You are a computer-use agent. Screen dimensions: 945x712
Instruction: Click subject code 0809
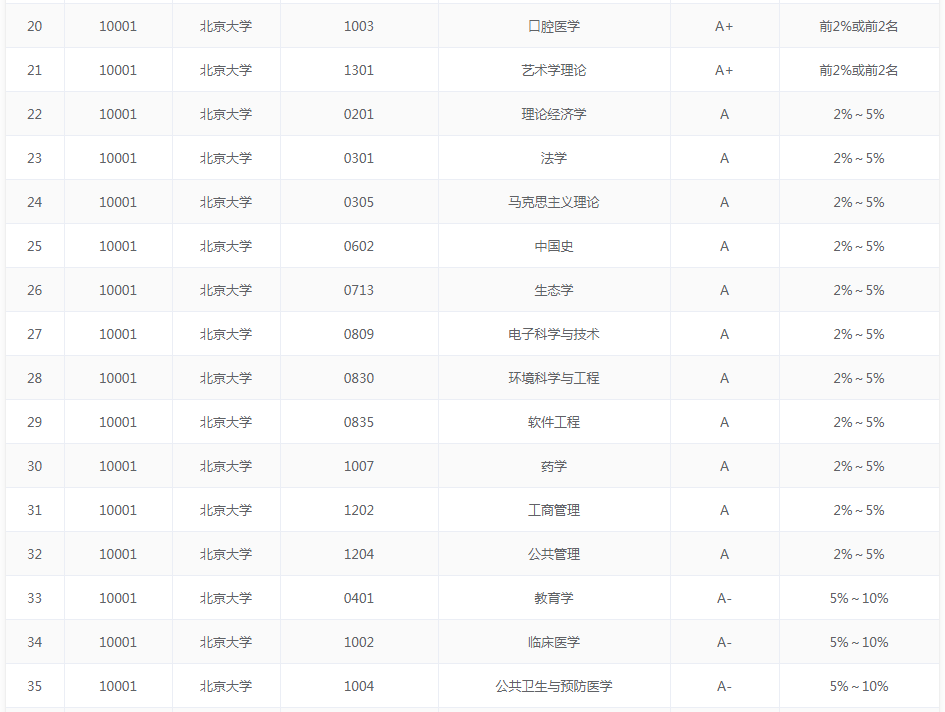tap(359, 335)
